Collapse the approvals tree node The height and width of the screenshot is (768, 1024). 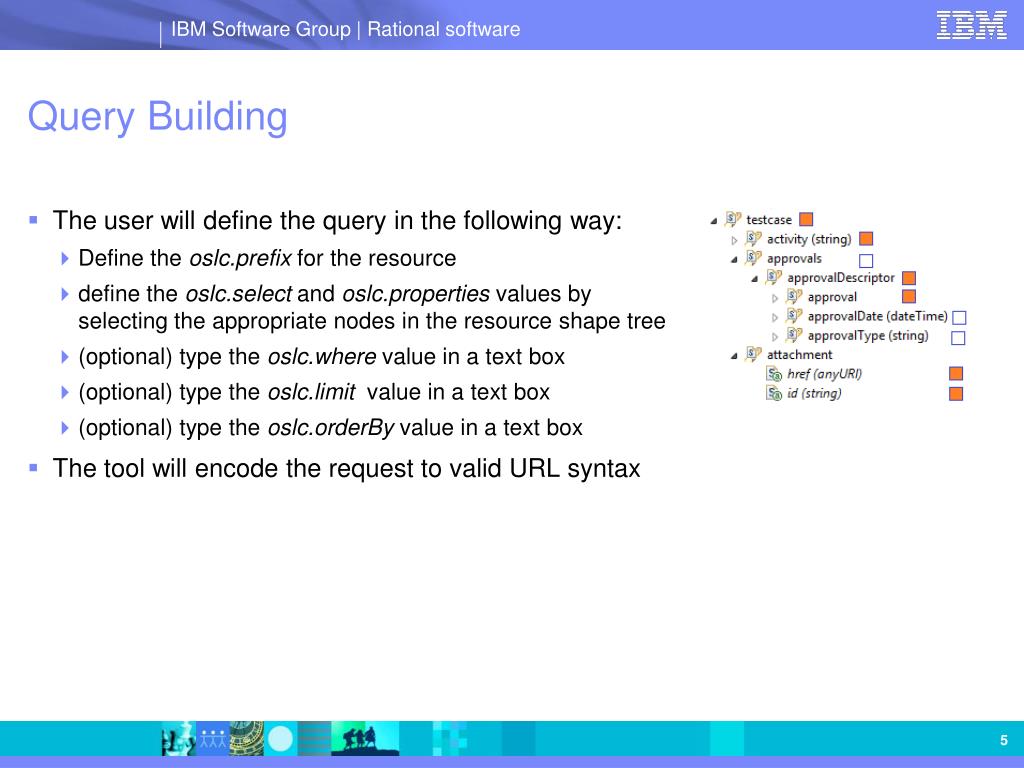(x=734, y=260)
